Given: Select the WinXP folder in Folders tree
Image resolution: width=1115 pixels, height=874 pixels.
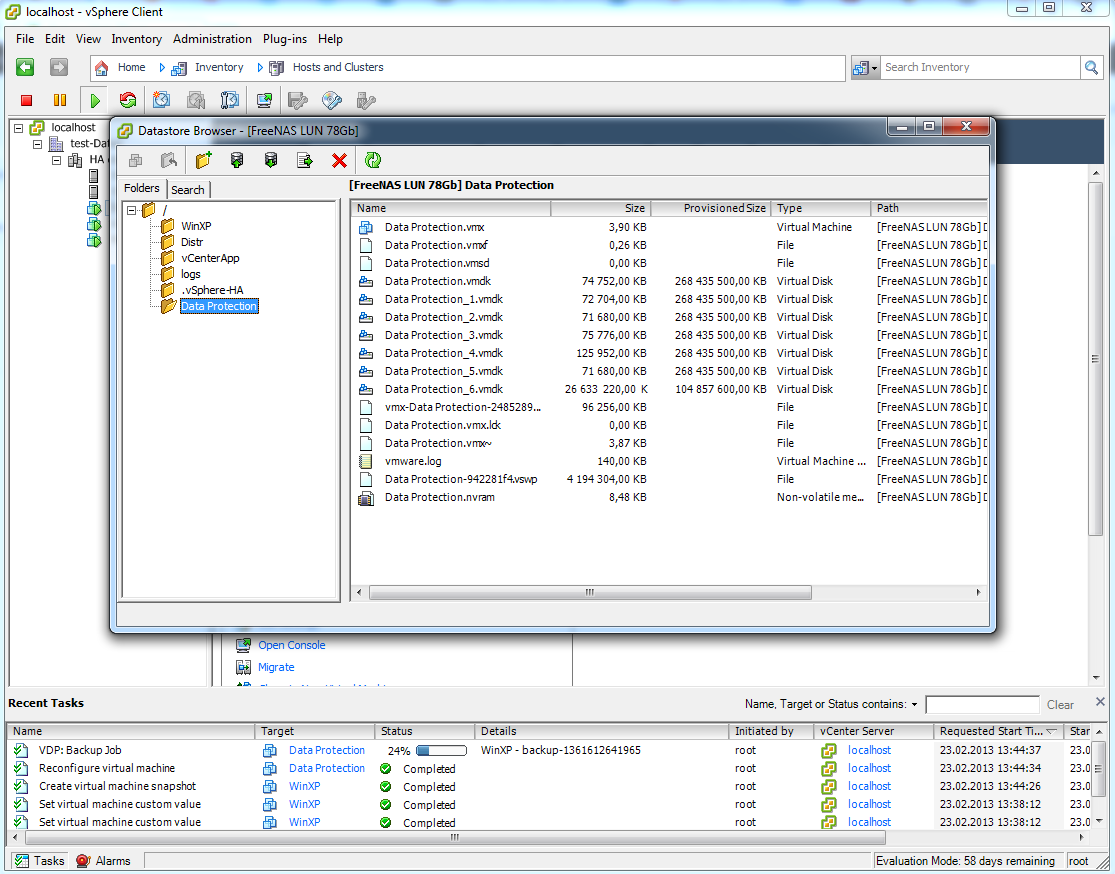Looking at the screenshot, I should [x=196, y=226].
